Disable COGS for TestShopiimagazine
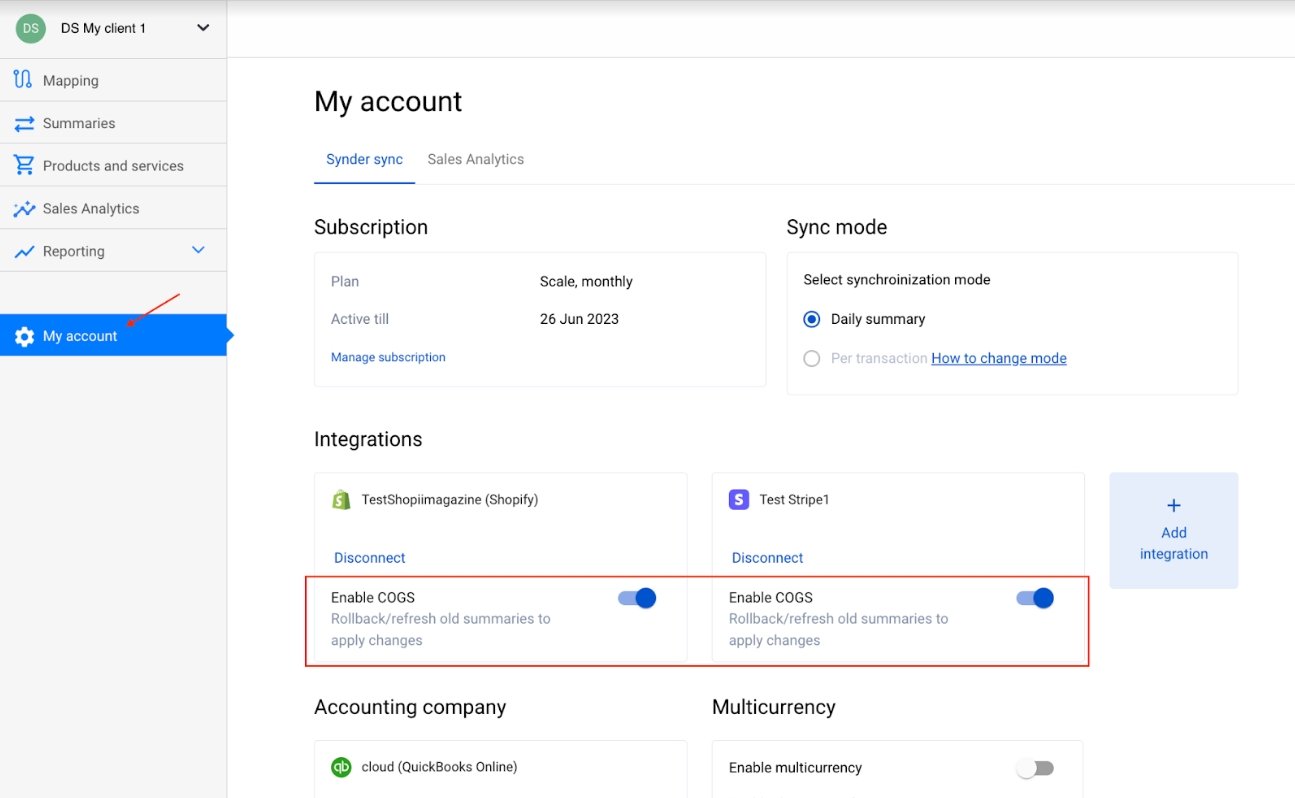The width and height of the screenshot is (1295, 798). 637,597
